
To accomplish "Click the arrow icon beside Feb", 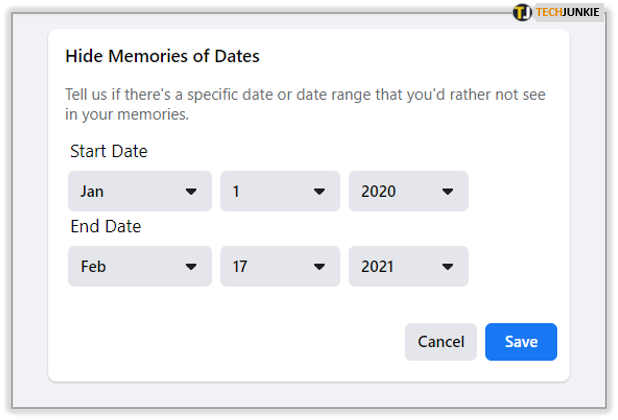I will point(191,267).
